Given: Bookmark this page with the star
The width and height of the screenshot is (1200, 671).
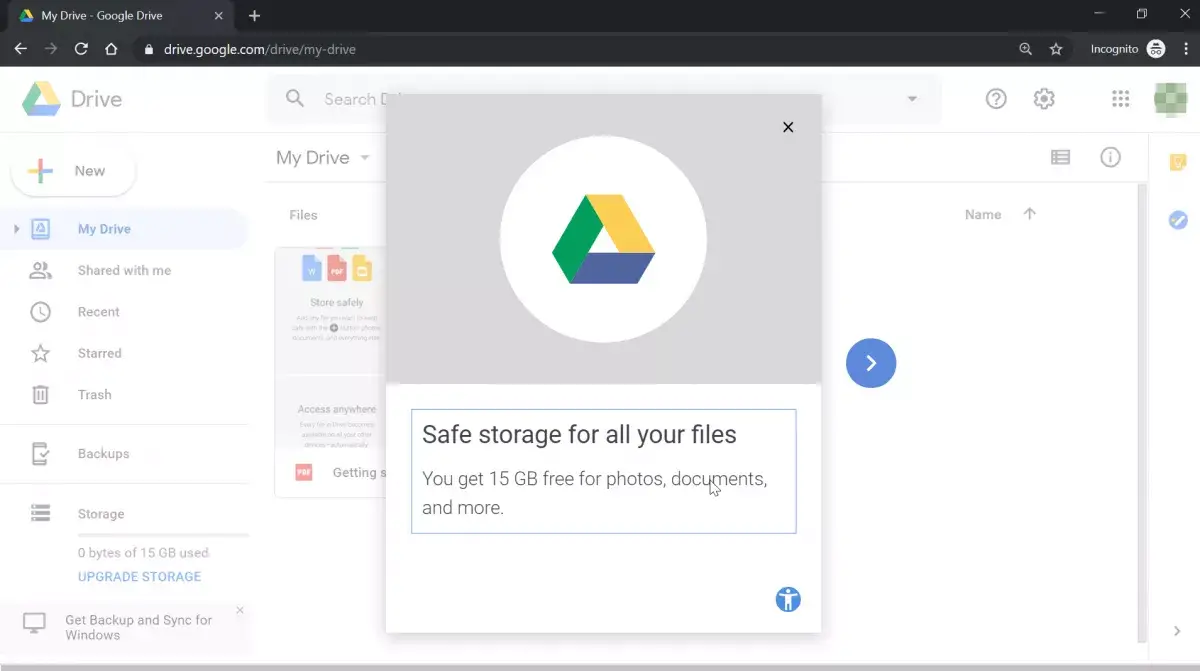Looking at the screenshot, I should click(1055, 49).
